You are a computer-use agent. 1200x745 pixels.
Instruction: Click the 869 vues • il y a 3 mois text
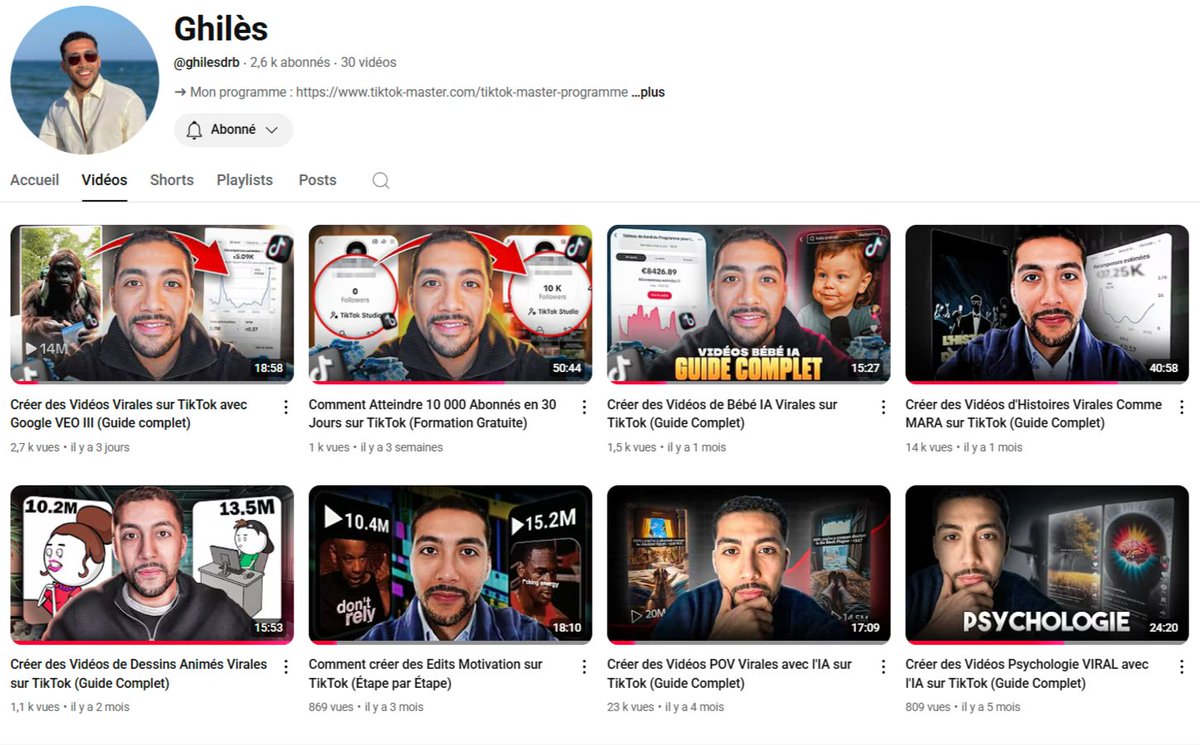coord(366,707)
